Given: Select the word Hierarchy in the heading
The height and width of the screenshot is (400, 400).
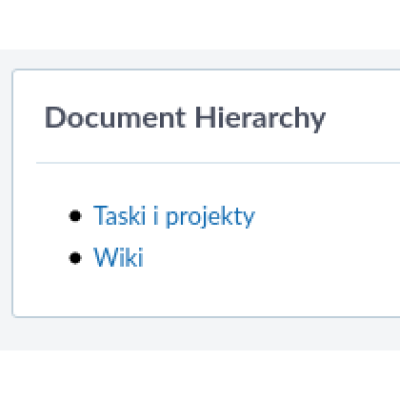Looking at the screenshot, I should [260, 118].
